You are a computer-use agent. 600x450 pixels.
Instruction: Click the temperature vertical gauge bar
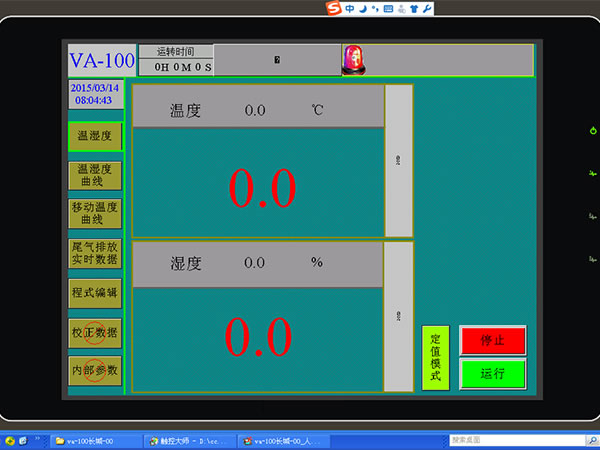coord(398,161)
